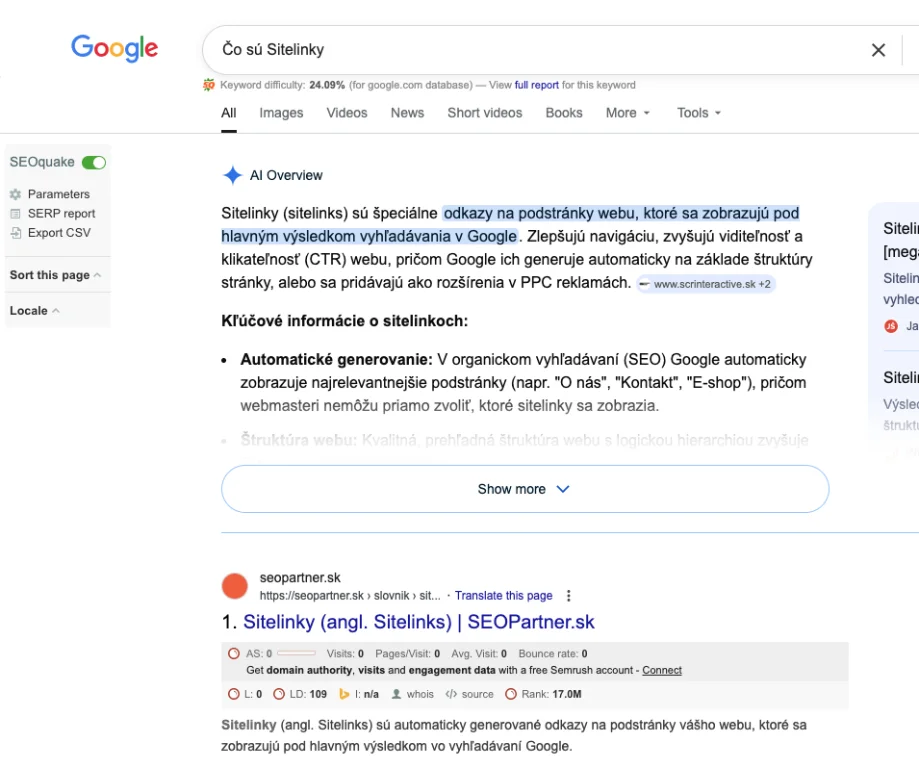919x768 pixels.
Task: Open the Tools dropdown
Action: 698,113
